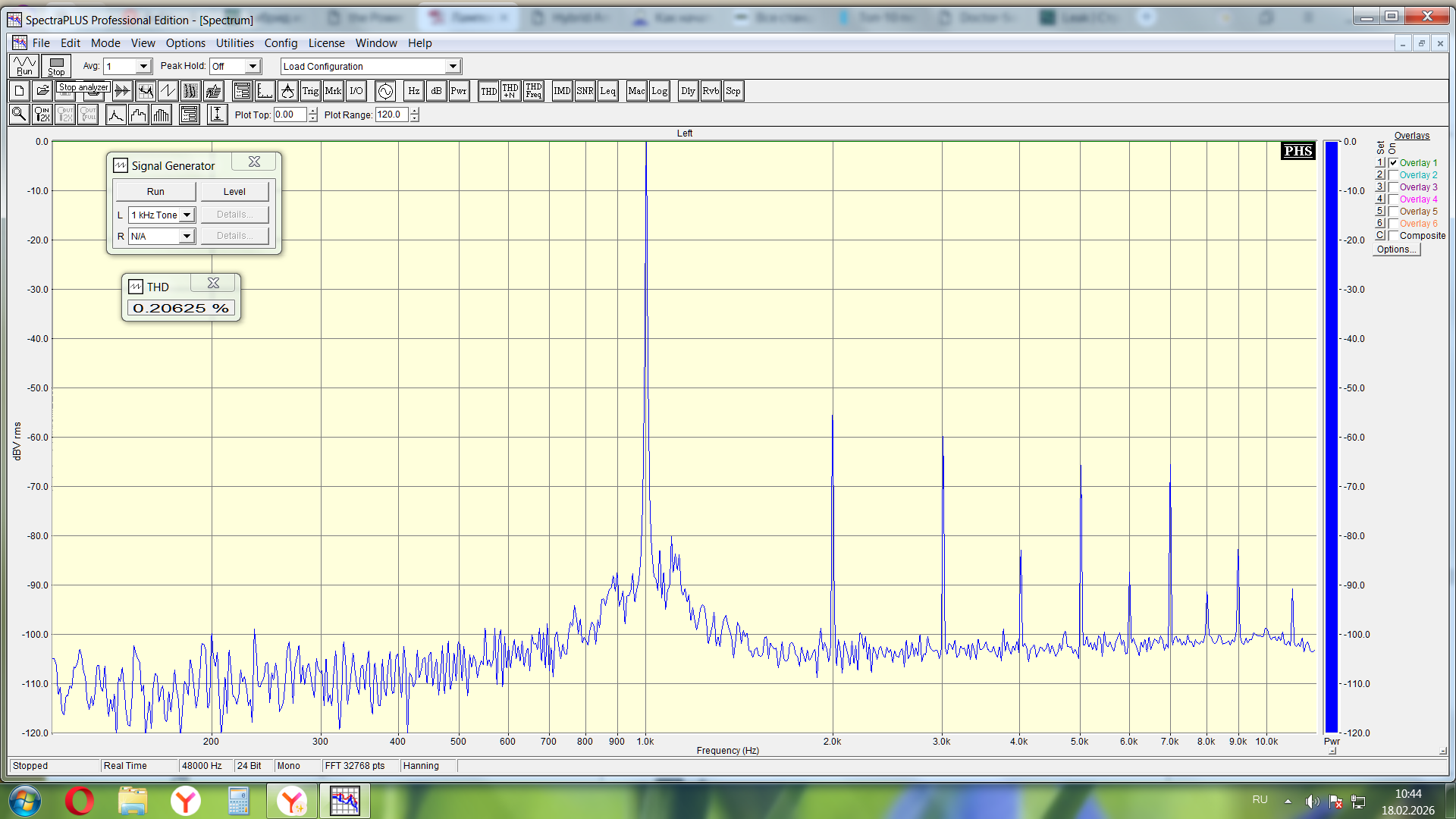Click the Run analyzer icon
The height and width of the screenshot is (819, 1456).
[24, 66]
